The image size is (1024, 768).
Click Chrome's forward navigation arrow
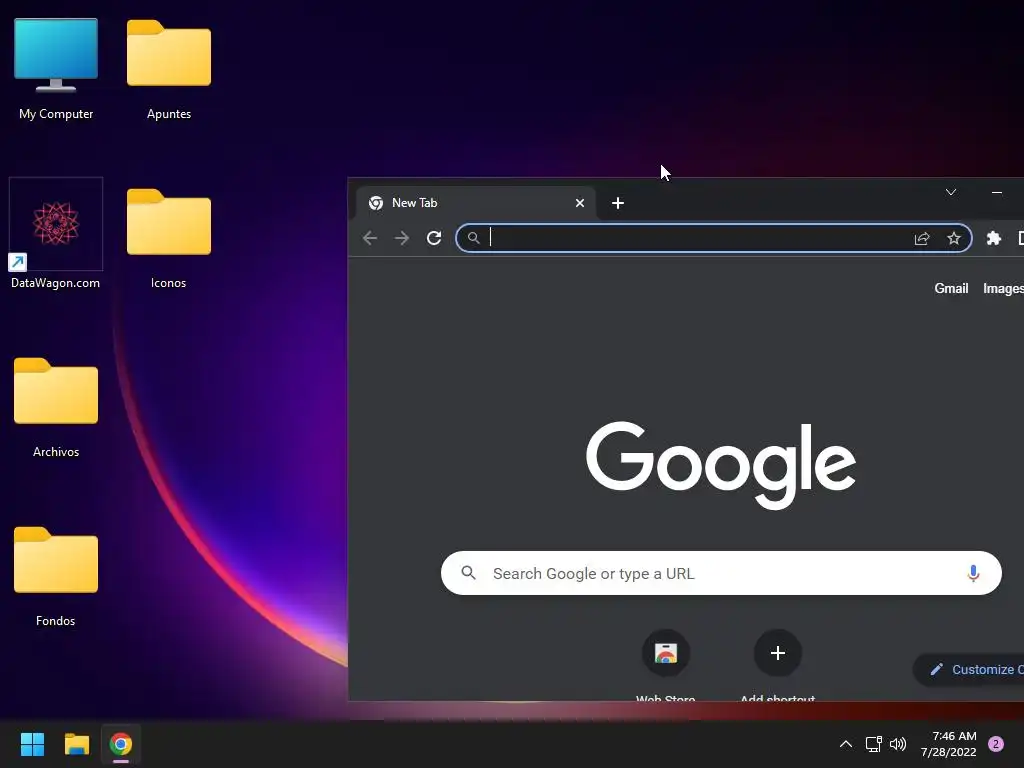pyautogui.click(x=402, y=238)
